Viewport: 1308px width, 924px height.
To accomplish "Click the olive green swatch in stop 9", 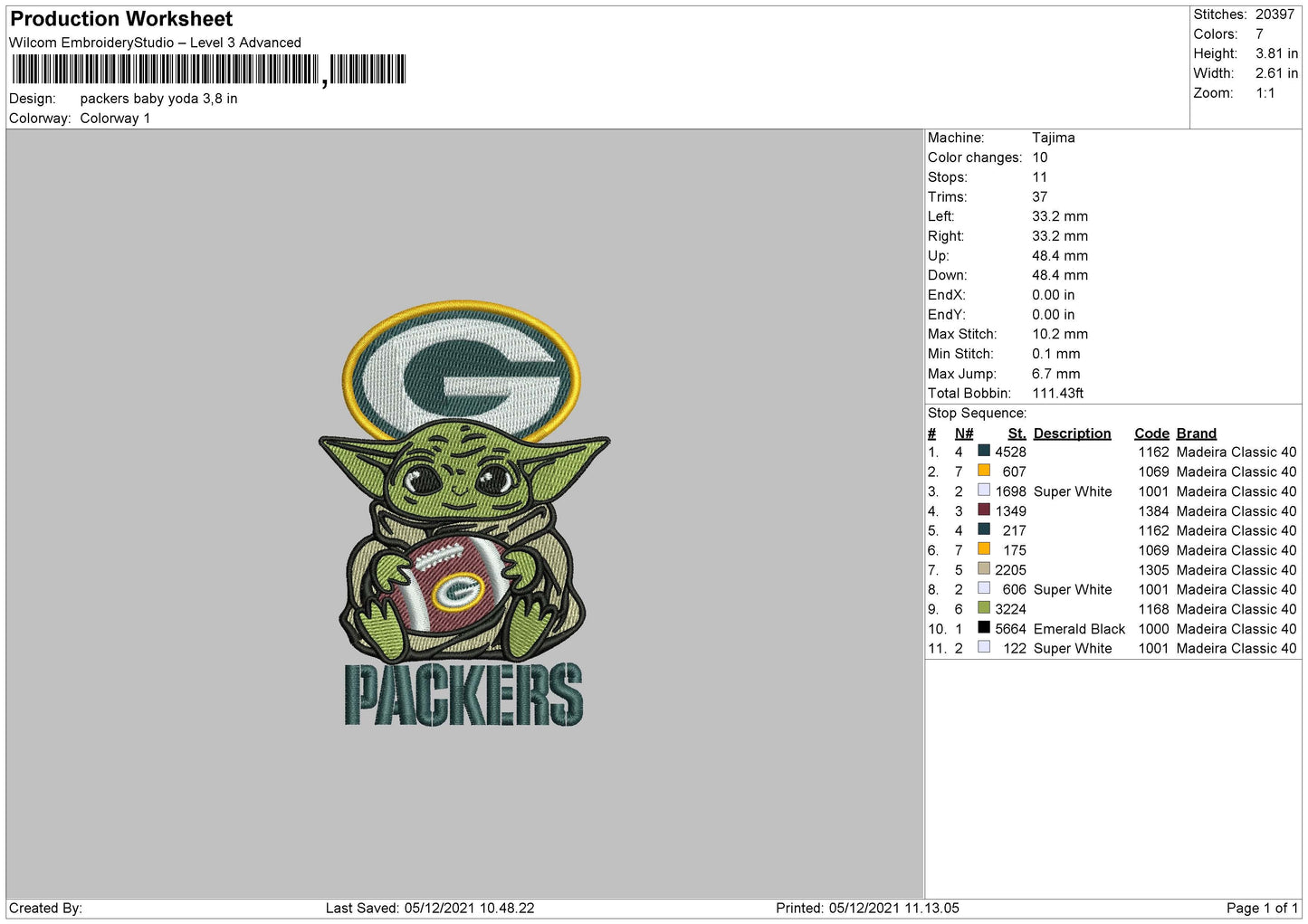I will 983,608.
